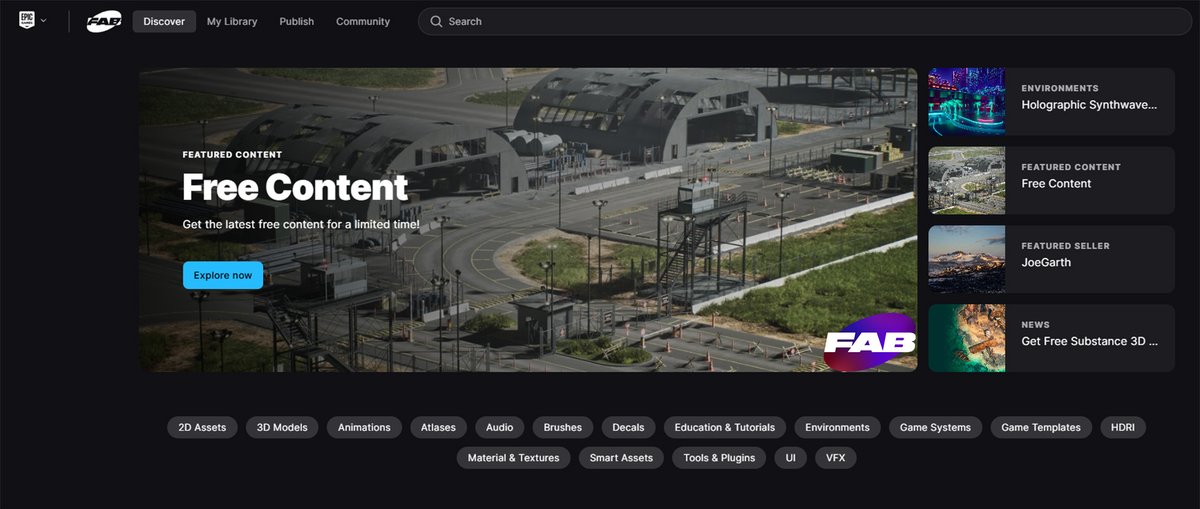
Task: Click the JoeGarth seller name
Action: pyautogui.click(x=1046, y=263)
